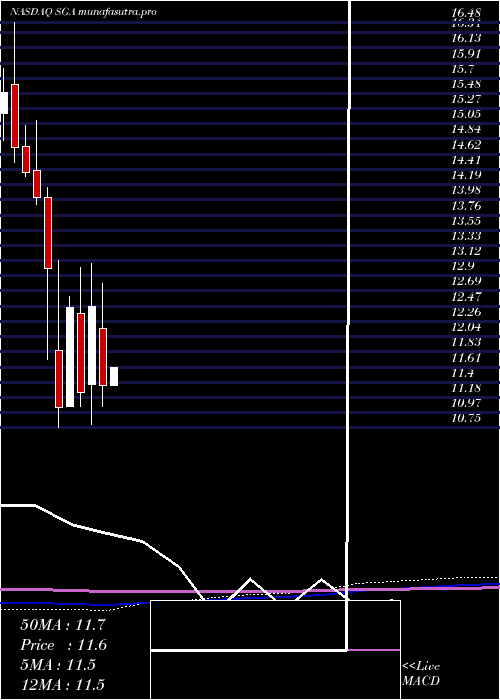500x700 pixels.
Task: Pick the 14.62 price label
Action: [x=466, y=145]
